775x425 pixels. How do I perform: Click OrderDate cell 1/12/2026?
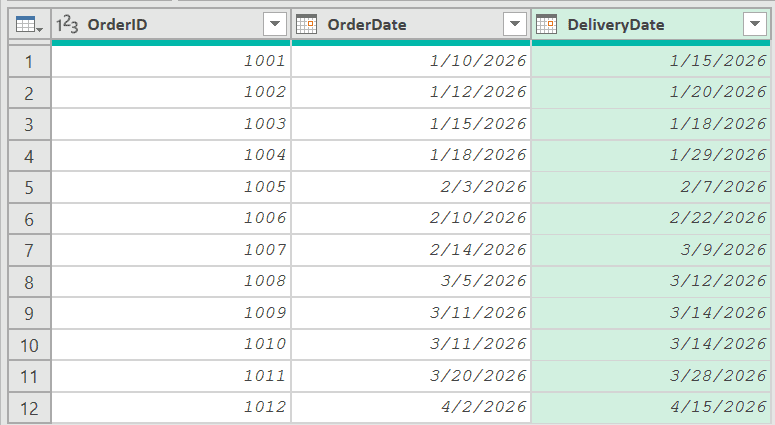coord(411,92)
